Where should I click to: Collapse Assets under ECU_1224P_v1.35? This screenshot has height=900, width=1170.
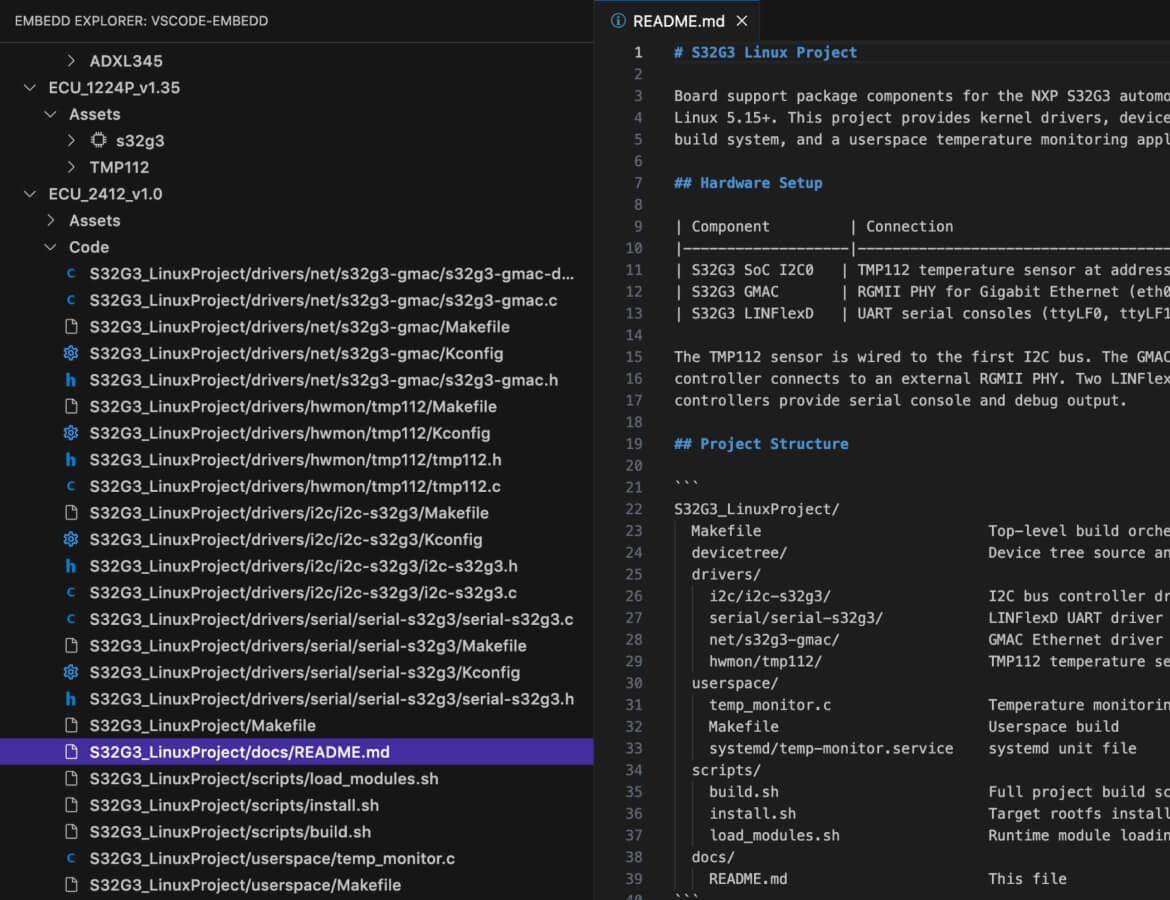pos(50,114)
